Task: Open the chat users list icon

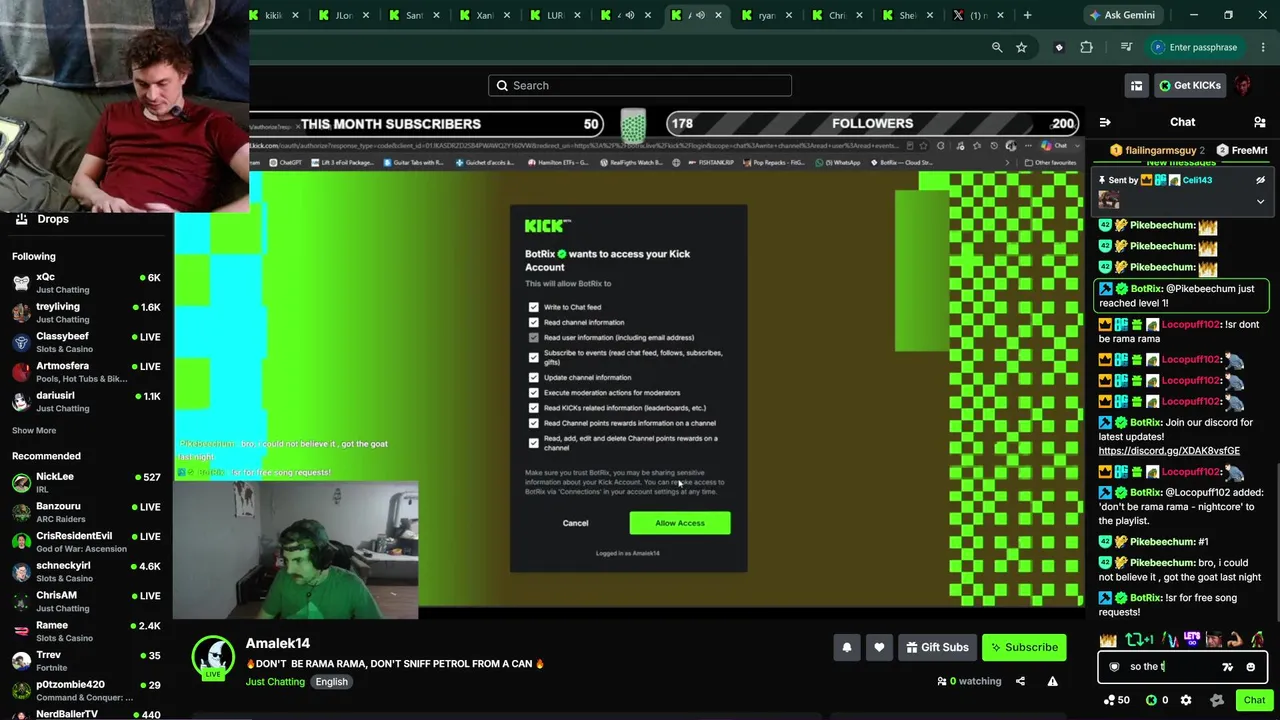Action: (x=1260, y=122)
